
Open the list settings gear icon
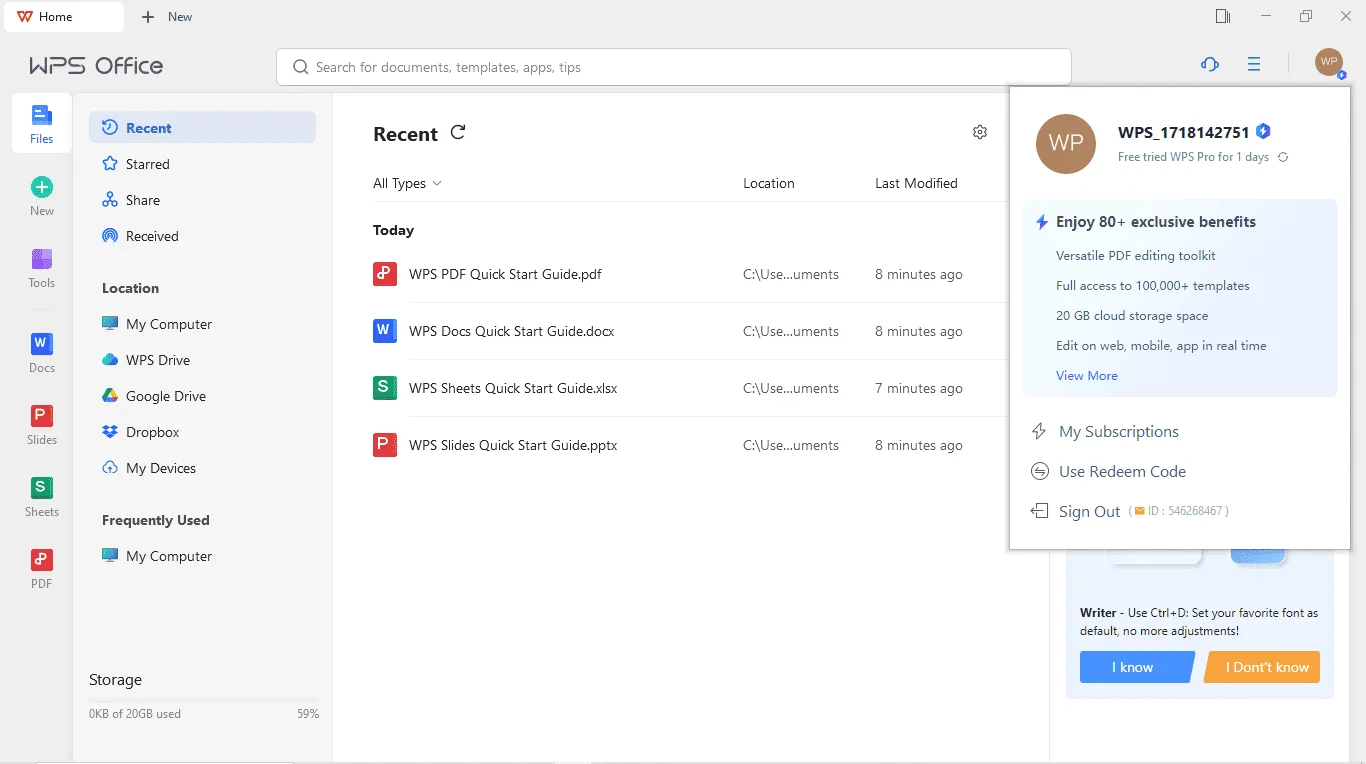pos(980,132)
